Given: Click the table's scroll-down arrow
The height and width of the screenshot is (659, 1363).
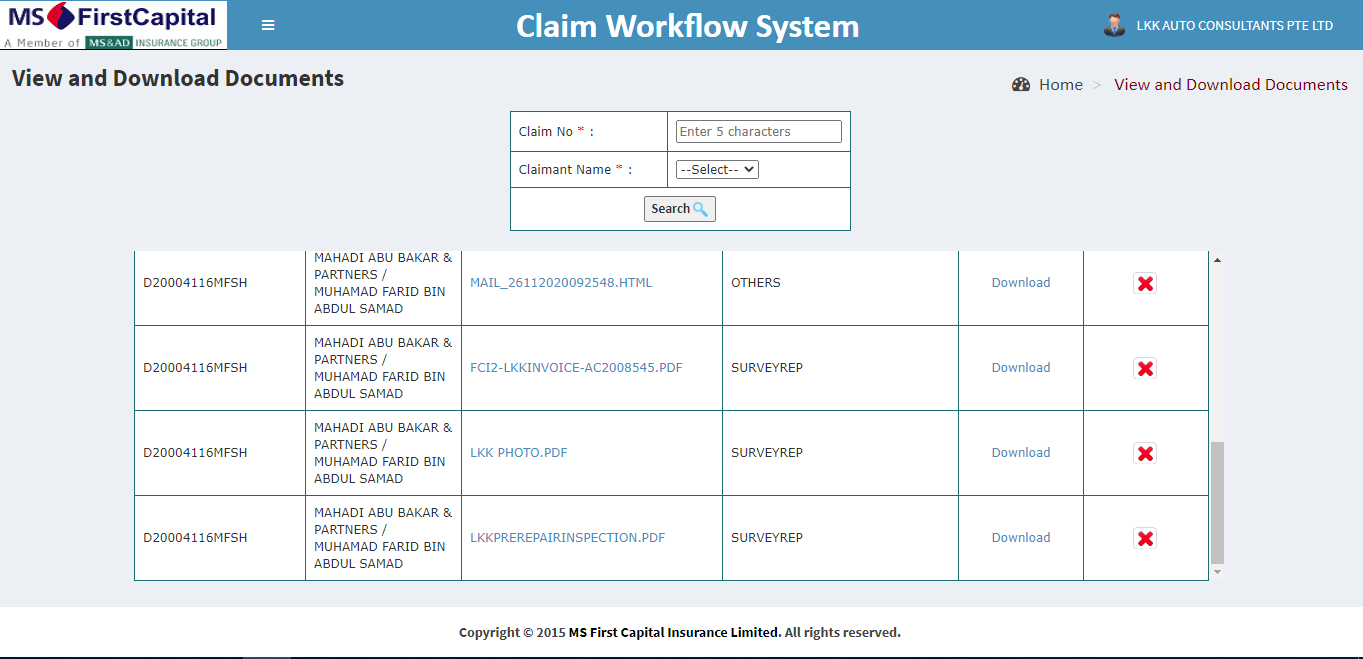Looking at the screenshot, I should click(x=1217, y=572).
